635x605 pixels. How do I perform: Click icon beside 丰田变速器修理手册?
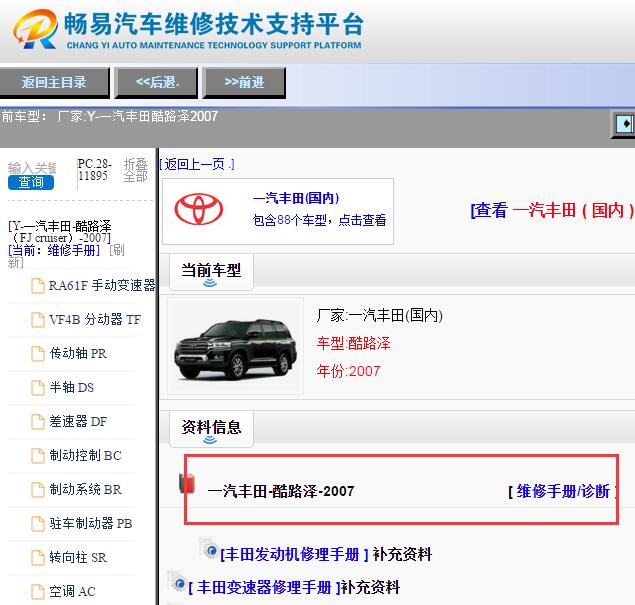click(x=177, y=582)
